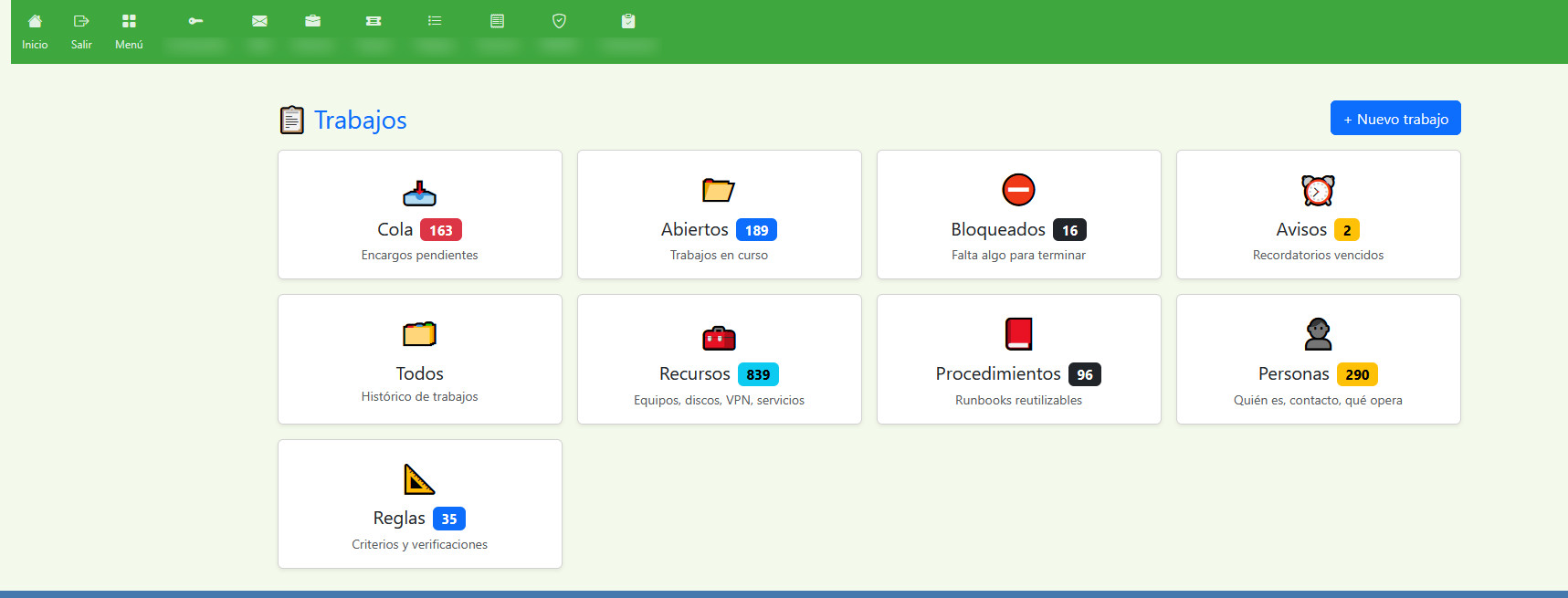Click the alarm clock icon on the Avisos card

[x=1318, y=190]
